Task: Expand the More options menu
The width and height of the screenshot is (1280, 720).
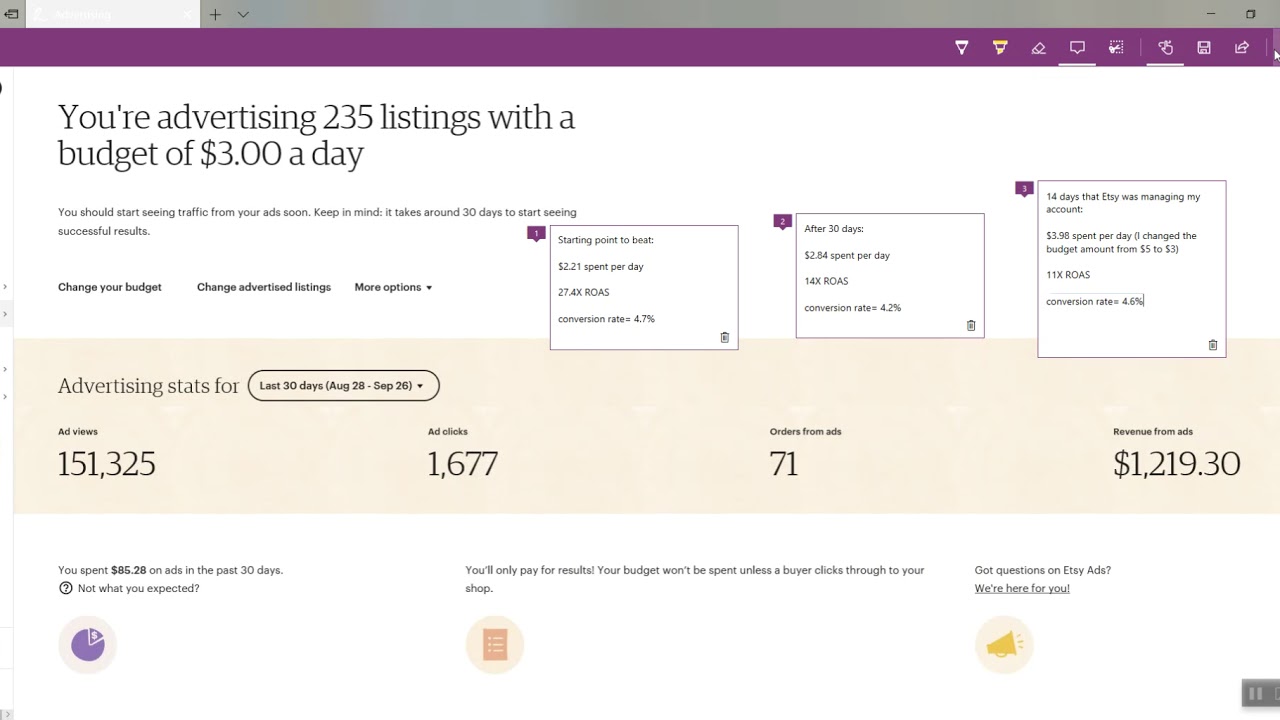Action: [x=392, y=287]
